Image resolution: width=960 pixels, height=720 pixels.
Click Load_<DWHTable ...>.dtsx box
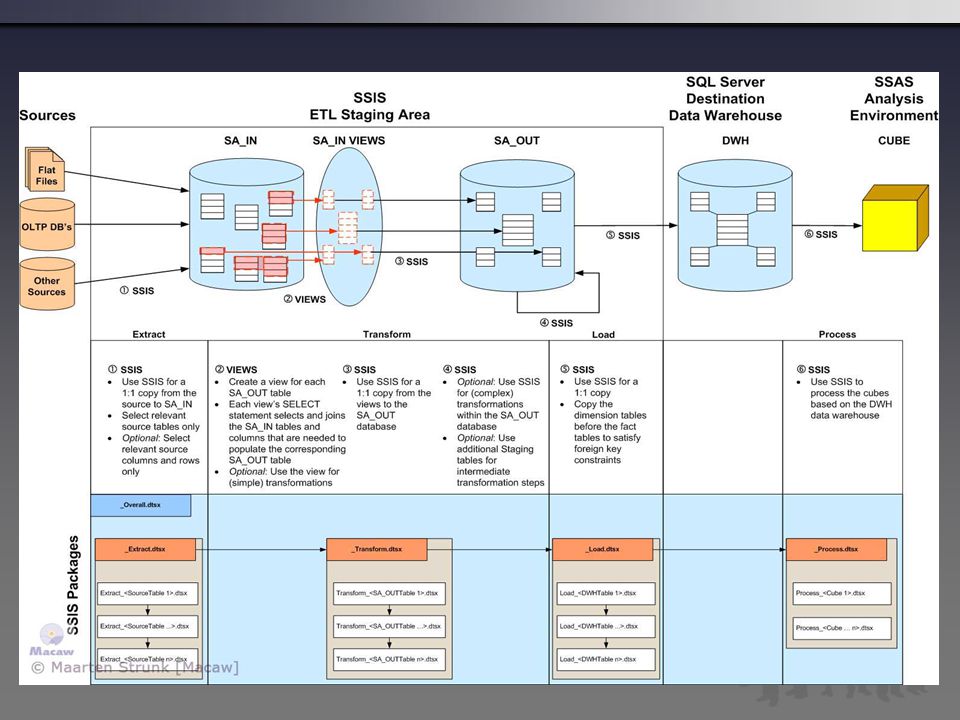606,626
